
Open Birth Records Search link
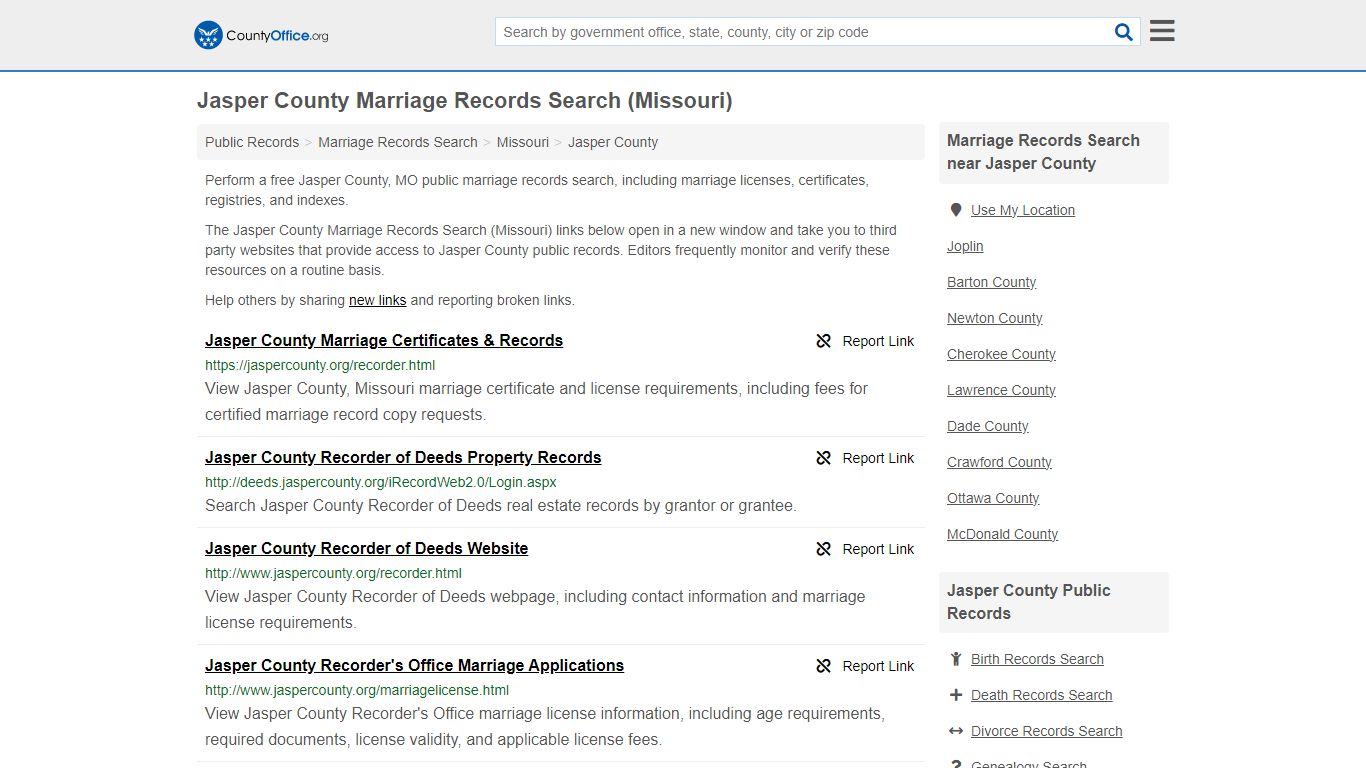coord(1037,659)
